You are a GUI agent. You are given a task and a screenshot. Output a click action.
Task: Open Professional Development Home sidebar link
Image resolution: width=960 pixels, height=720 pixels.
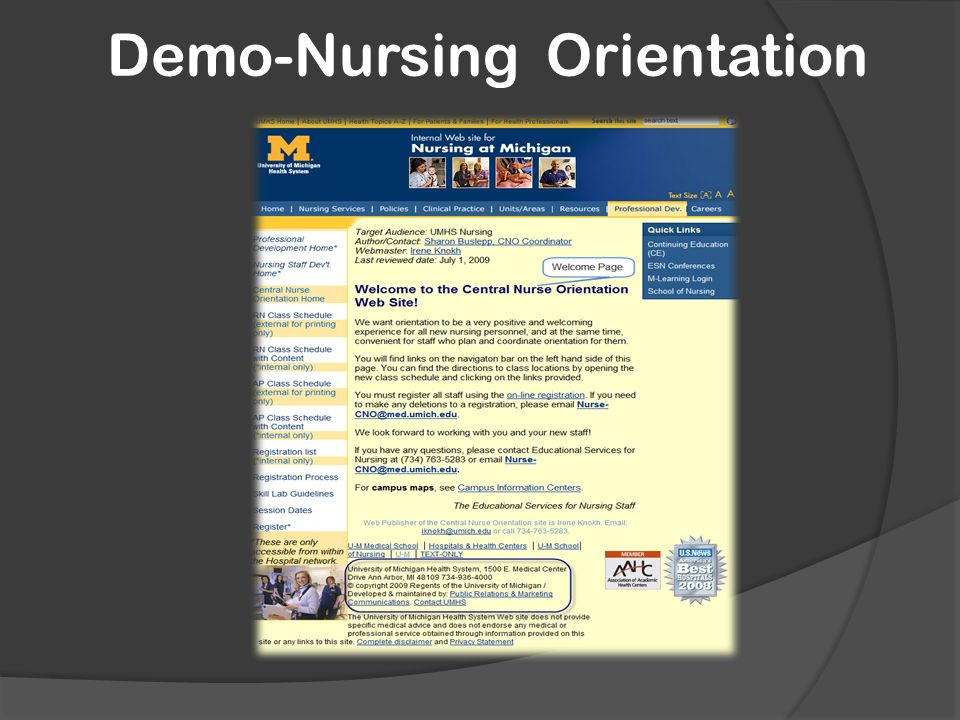295,244
